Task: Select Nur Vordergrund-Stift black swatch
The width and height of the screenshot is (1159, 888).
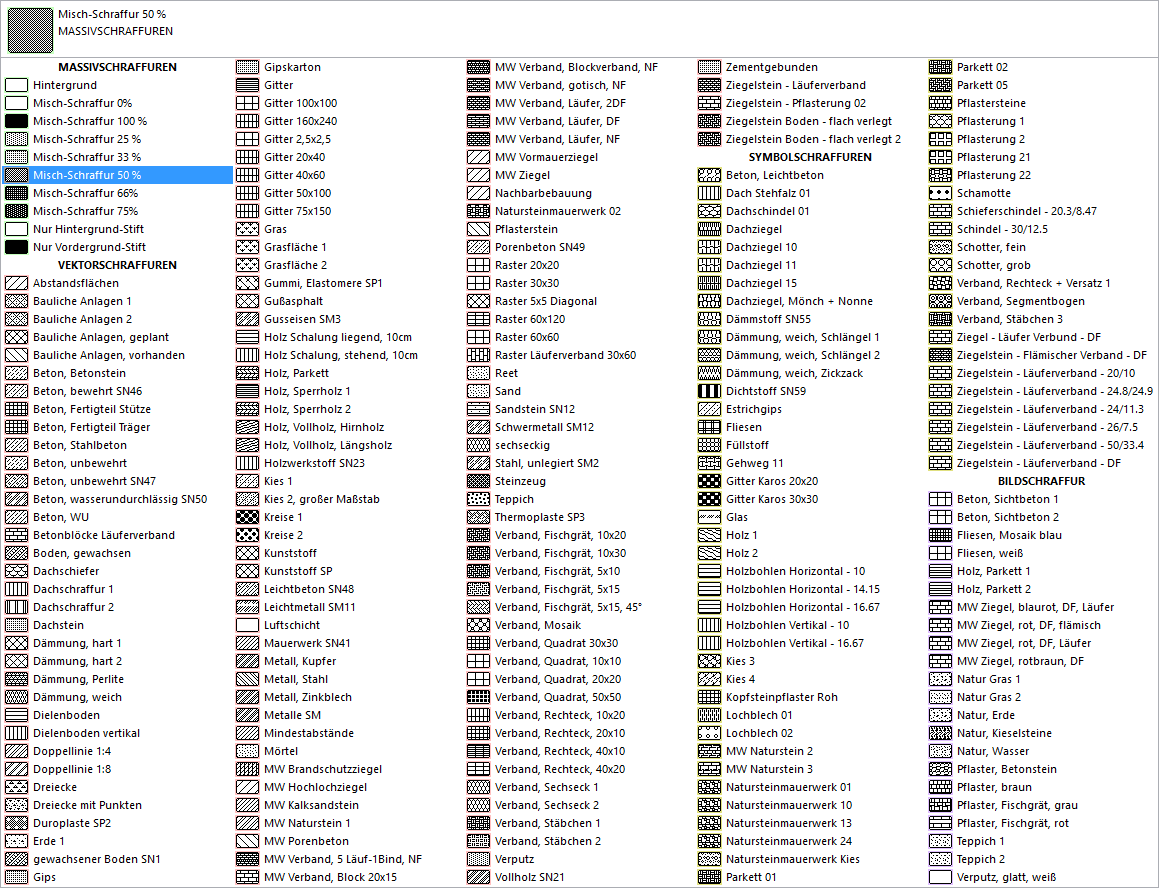Action: click(16, 247)
